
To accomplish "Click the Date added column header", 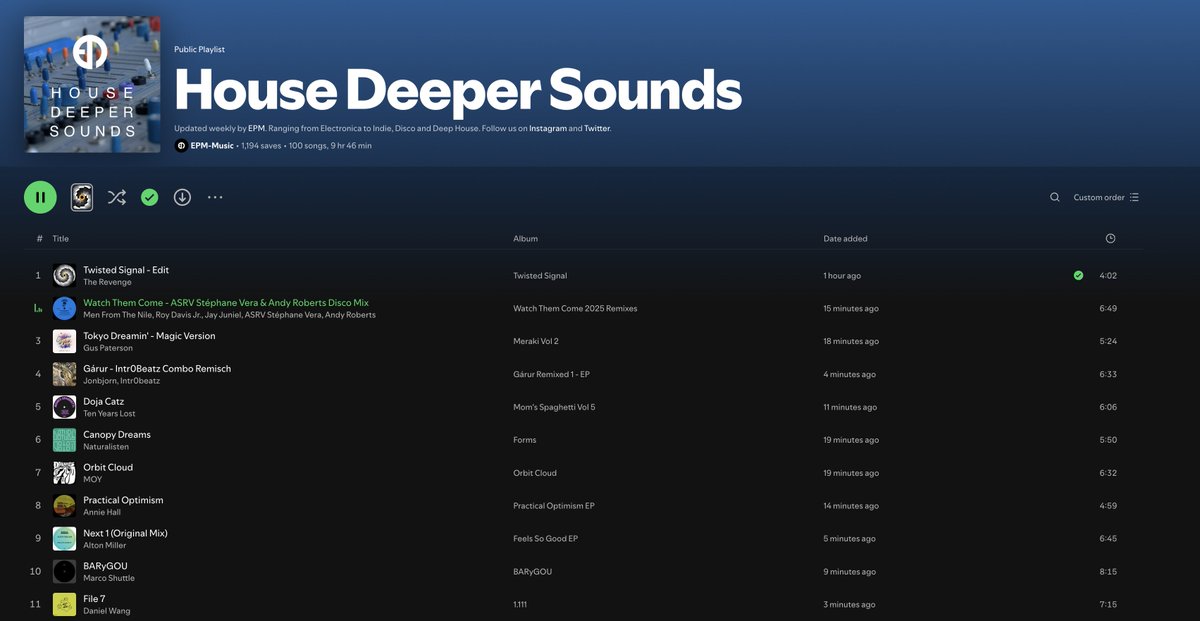I will pos(845,239).
